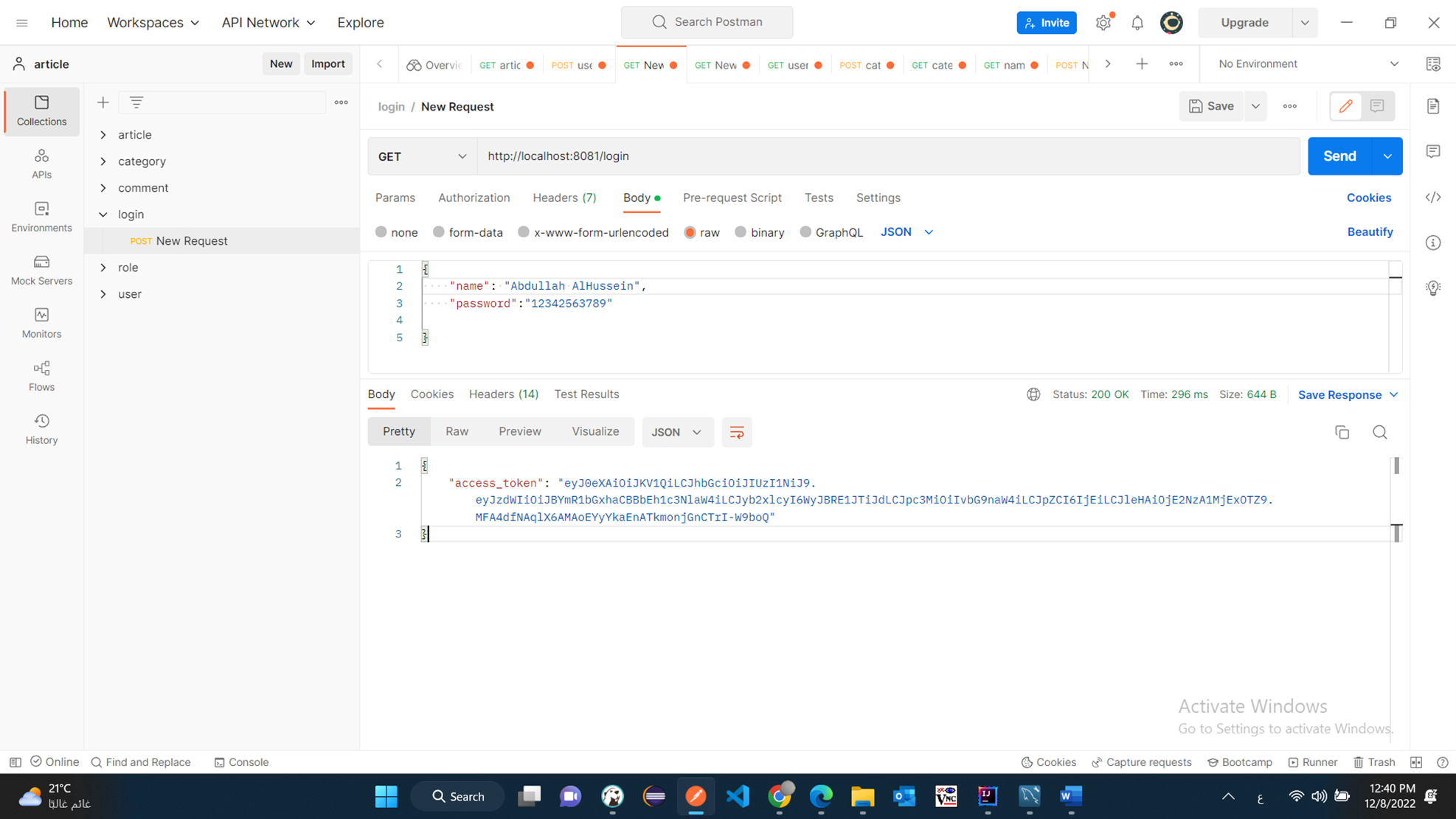Expand the article collection
The width and height of the screenshot is (1456, 819).
[103, 135]
